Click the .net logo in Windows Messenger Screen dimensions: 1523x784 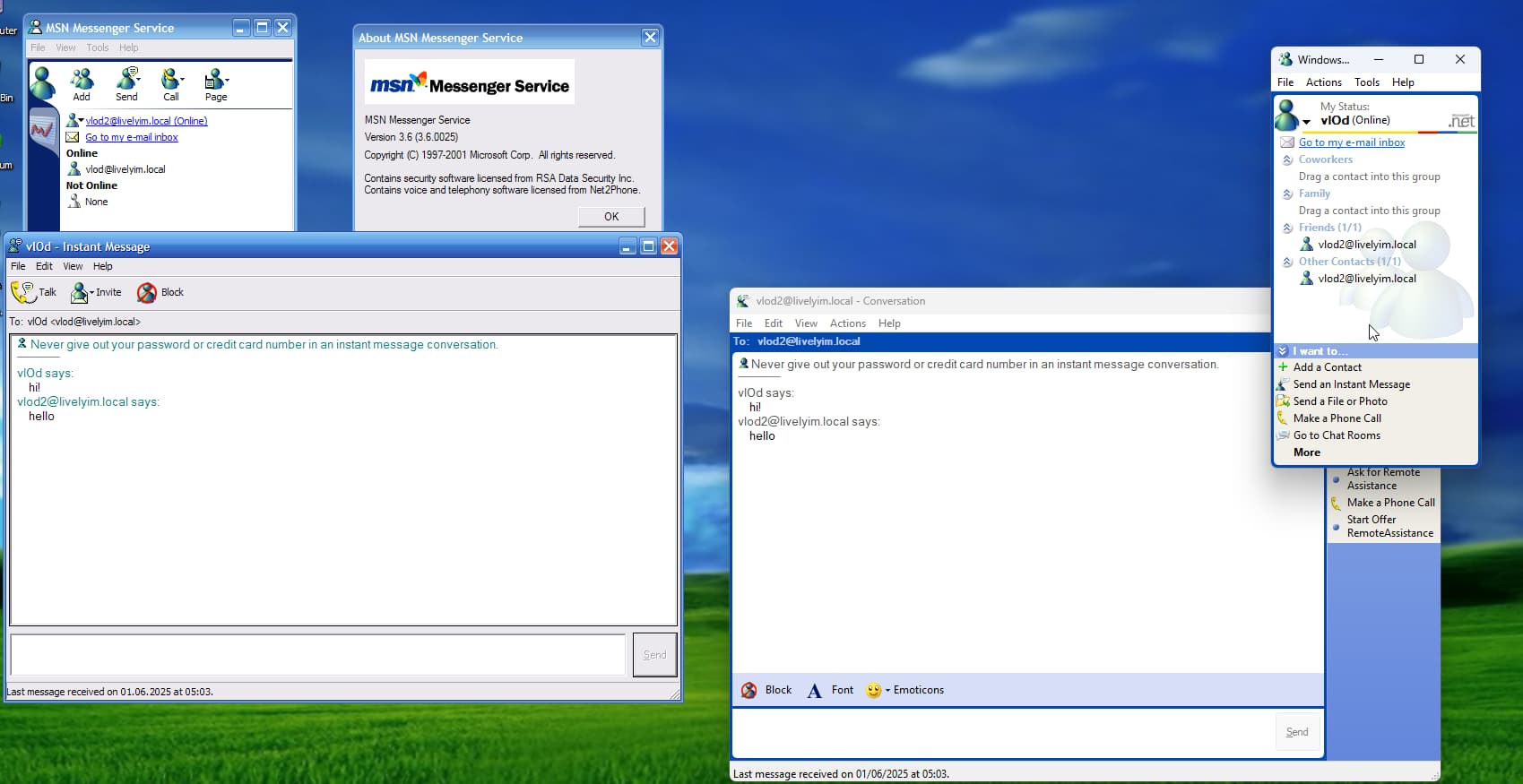click(1461, 121)
